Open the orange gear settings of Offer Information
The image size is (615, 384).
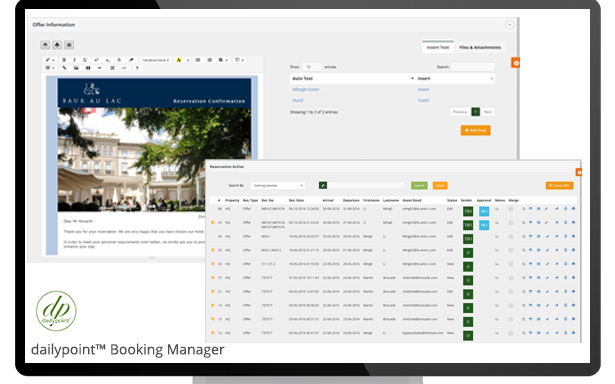click(x=515, y=63)
